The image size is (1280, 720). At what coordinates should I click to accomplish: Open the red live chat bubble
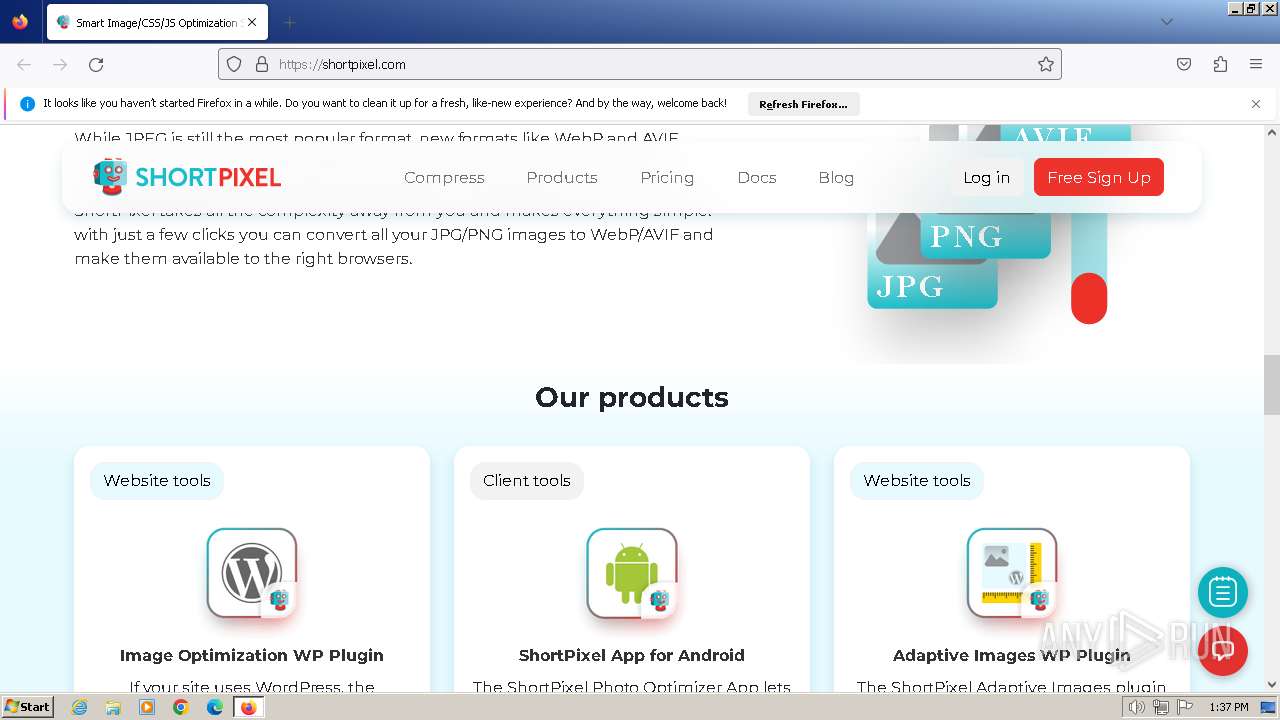click(x=1223, y=650)
